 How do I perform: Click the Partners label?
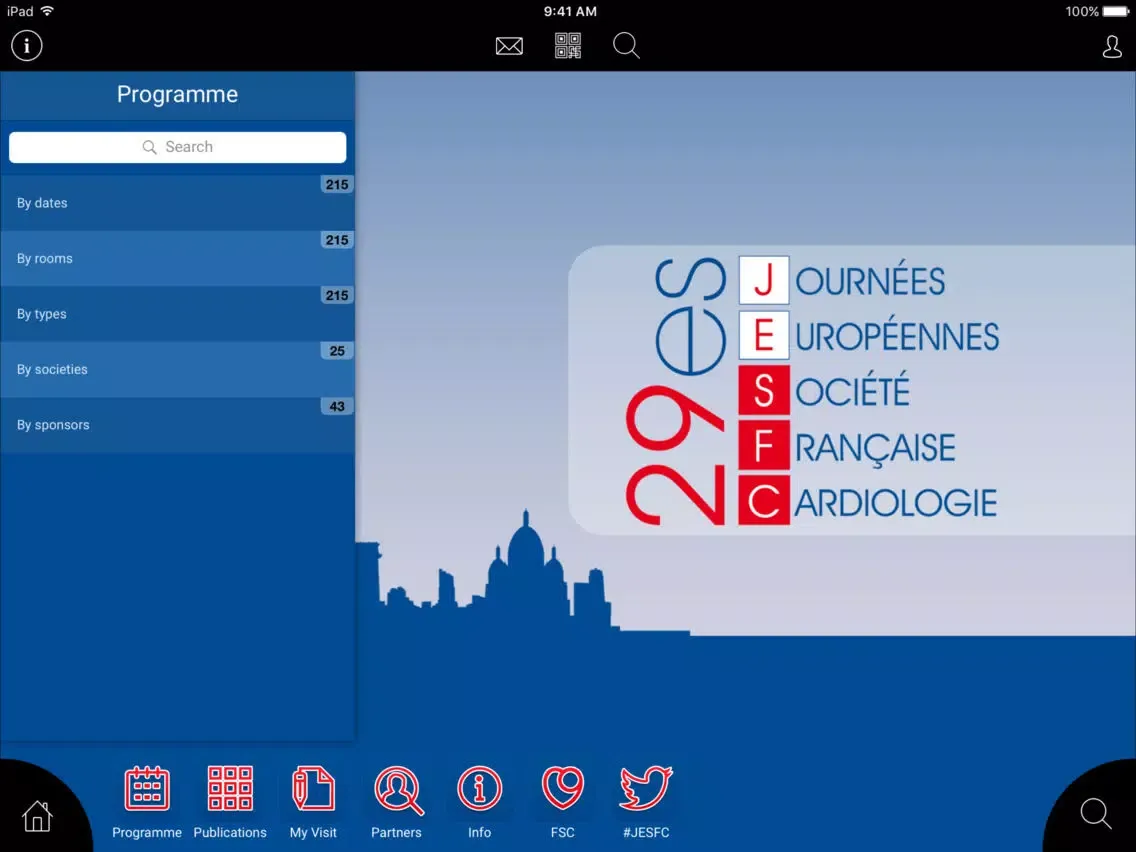pos(396,832)
